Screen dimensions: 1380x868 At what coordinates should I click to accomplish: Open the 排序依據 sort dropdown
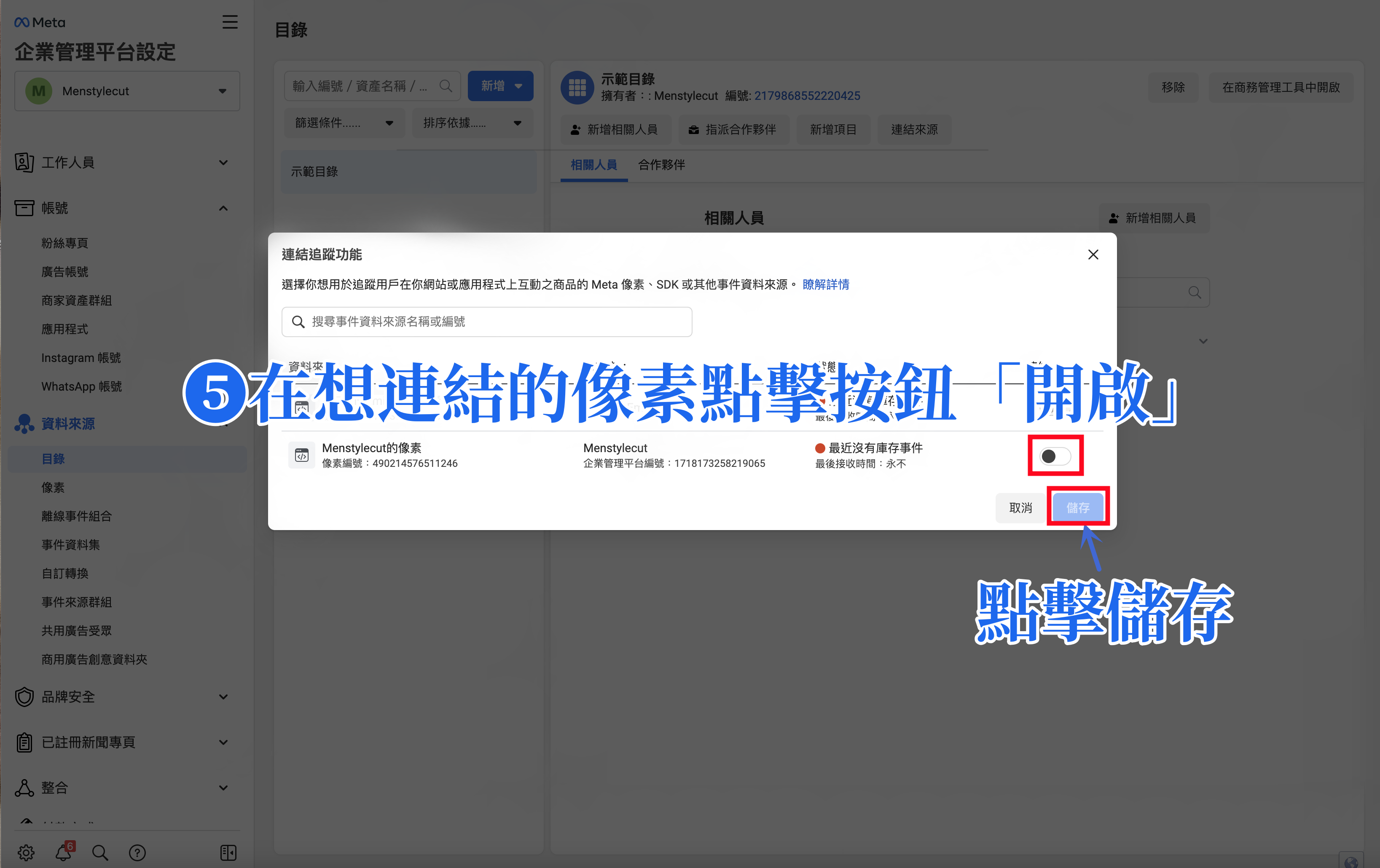click(x=472, y=123)
